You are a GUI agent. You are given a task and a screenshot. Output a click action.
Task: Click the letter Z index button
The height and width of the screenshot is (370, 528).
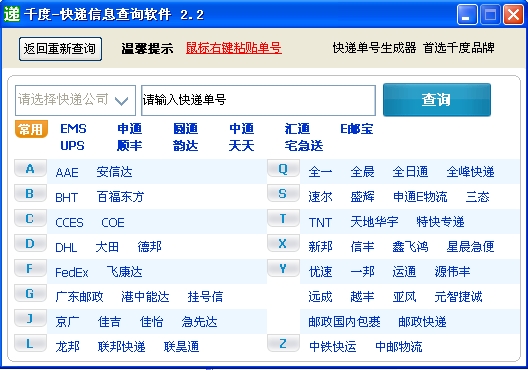(x=283, y=343)
